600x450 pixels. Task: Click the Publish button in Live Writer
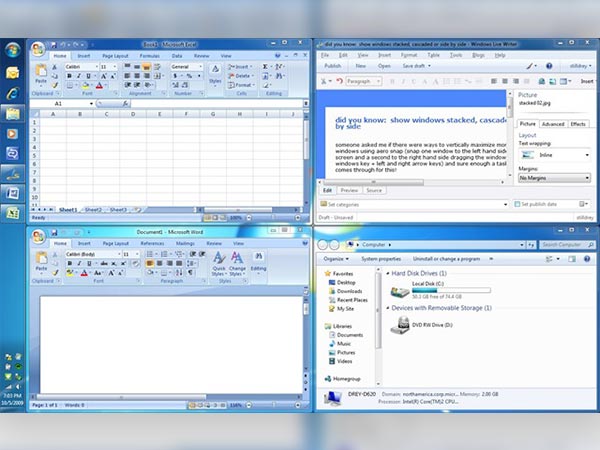pyautogui.click(x=335, y=66)
